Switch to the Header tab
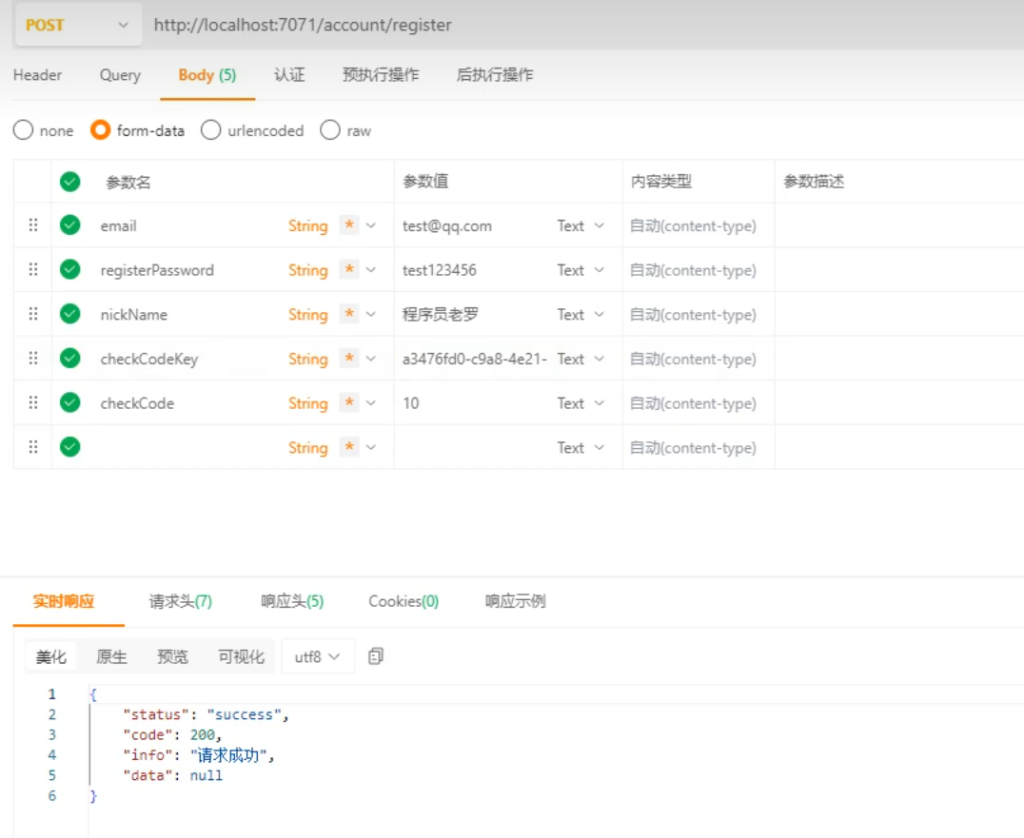 [38, 75]
